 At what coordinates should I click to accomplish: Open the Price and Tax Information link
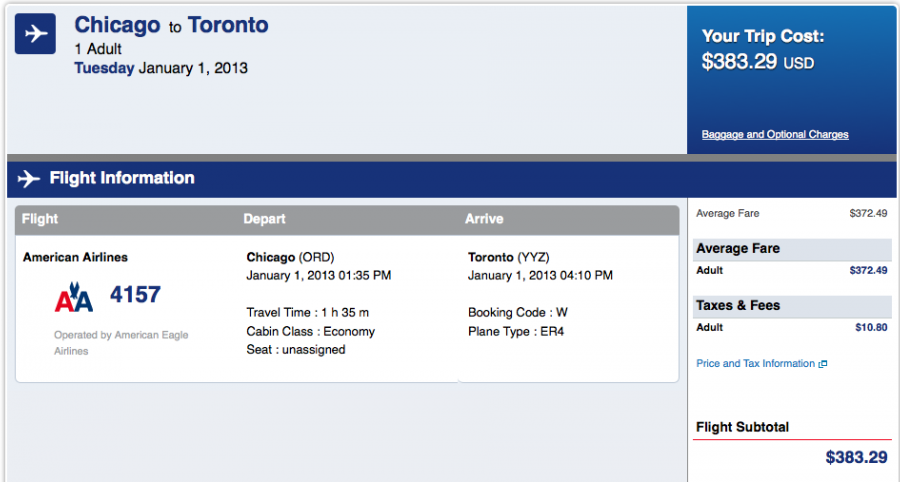pos(755,364)
